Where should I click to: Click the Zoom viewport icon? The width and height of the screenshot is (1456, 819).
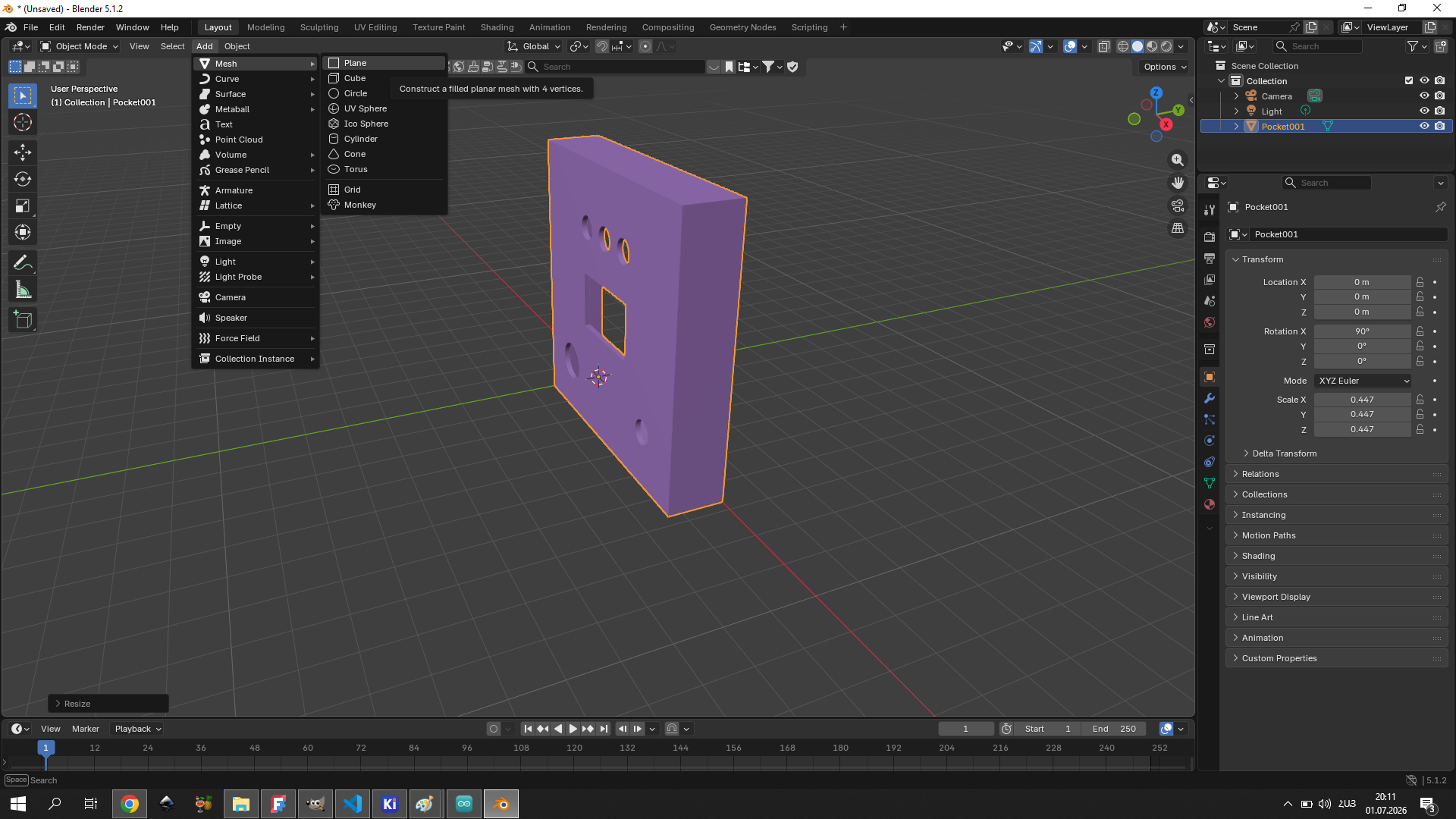coord(1178,160)
